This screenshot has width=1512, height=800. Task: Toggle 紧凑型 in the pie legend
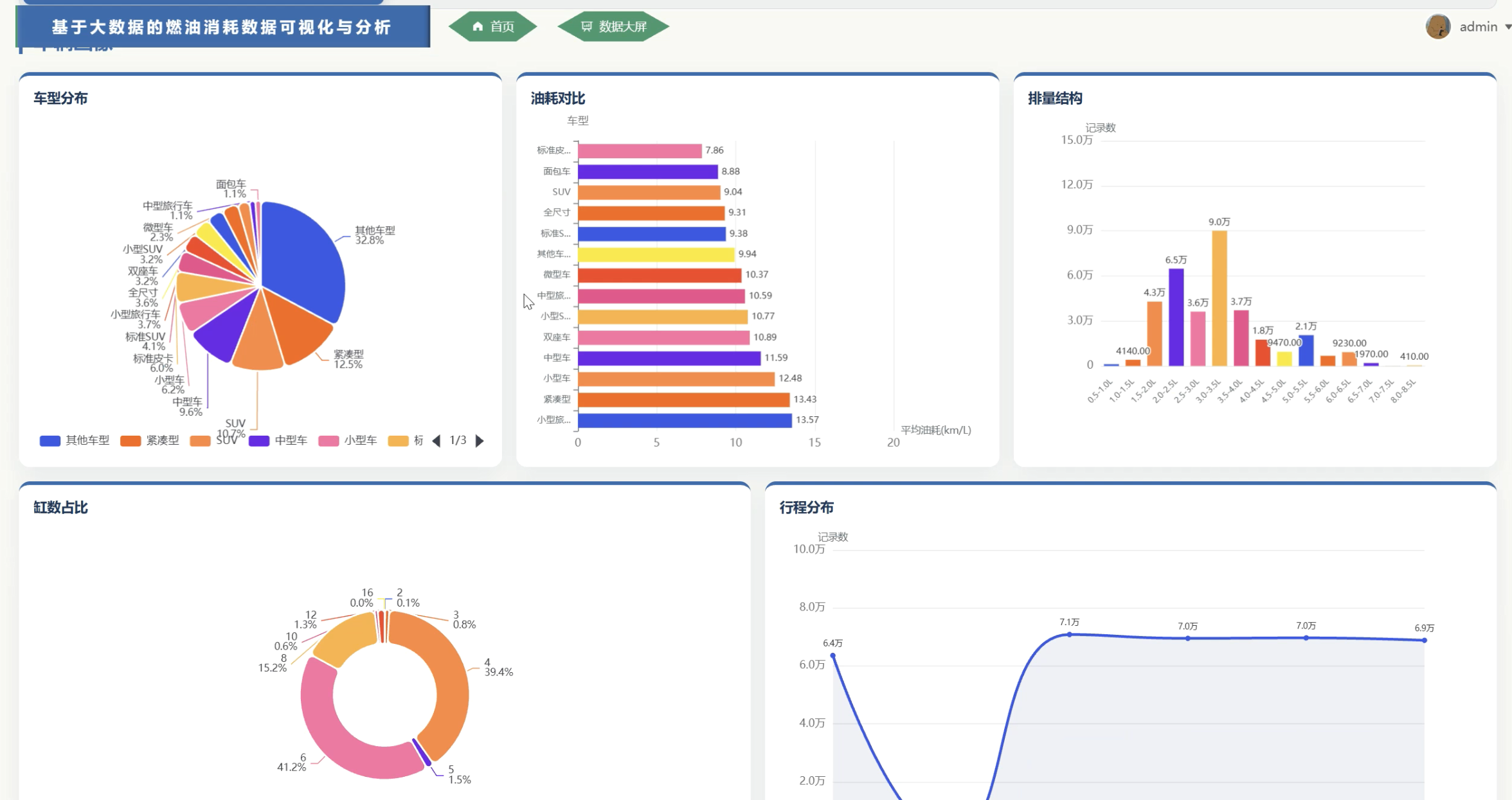pos(150,440)
